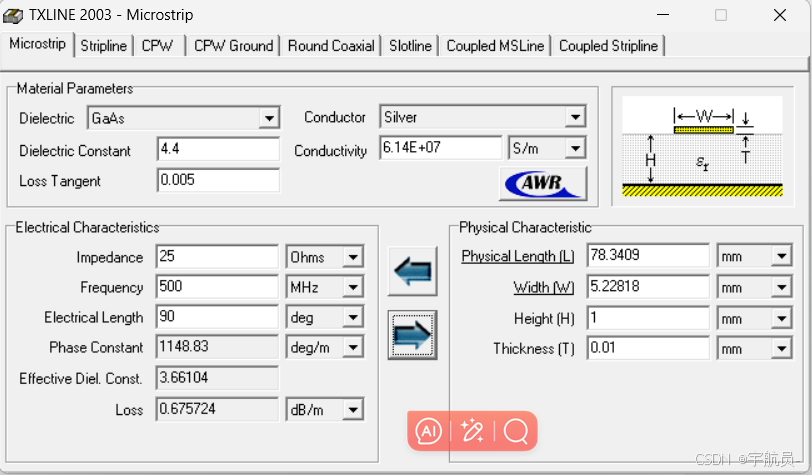
Task: Close the TXLINE 2003 window
Action: (x=780, y=15)
